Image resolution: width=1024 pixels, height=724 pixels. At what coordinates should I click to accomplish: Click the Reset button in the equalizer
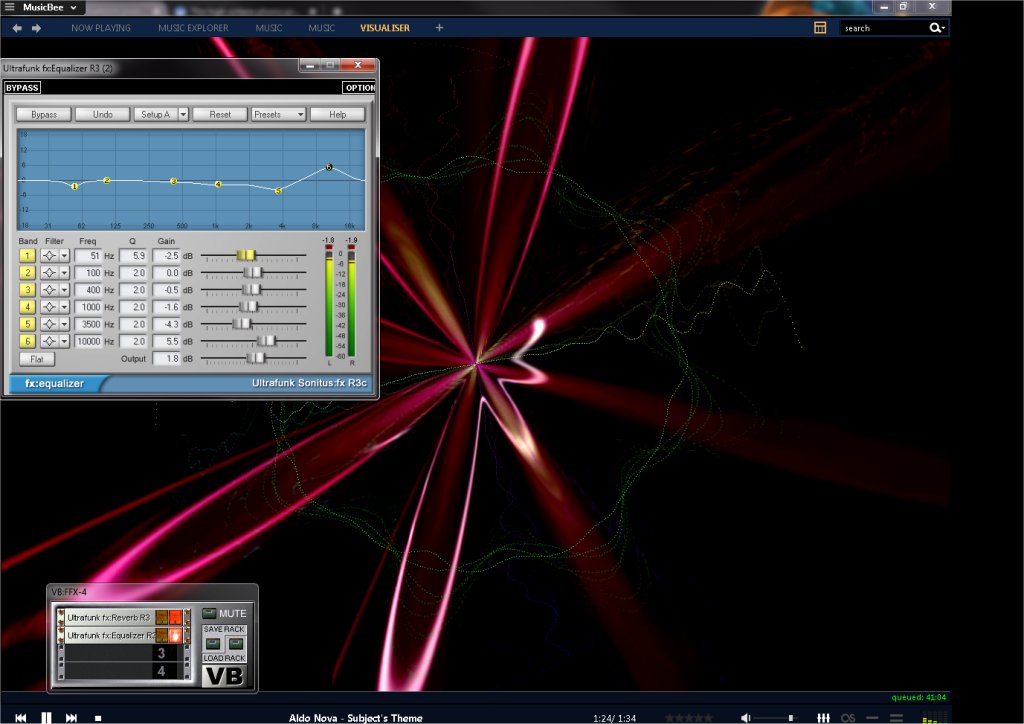tap(220, 114)
